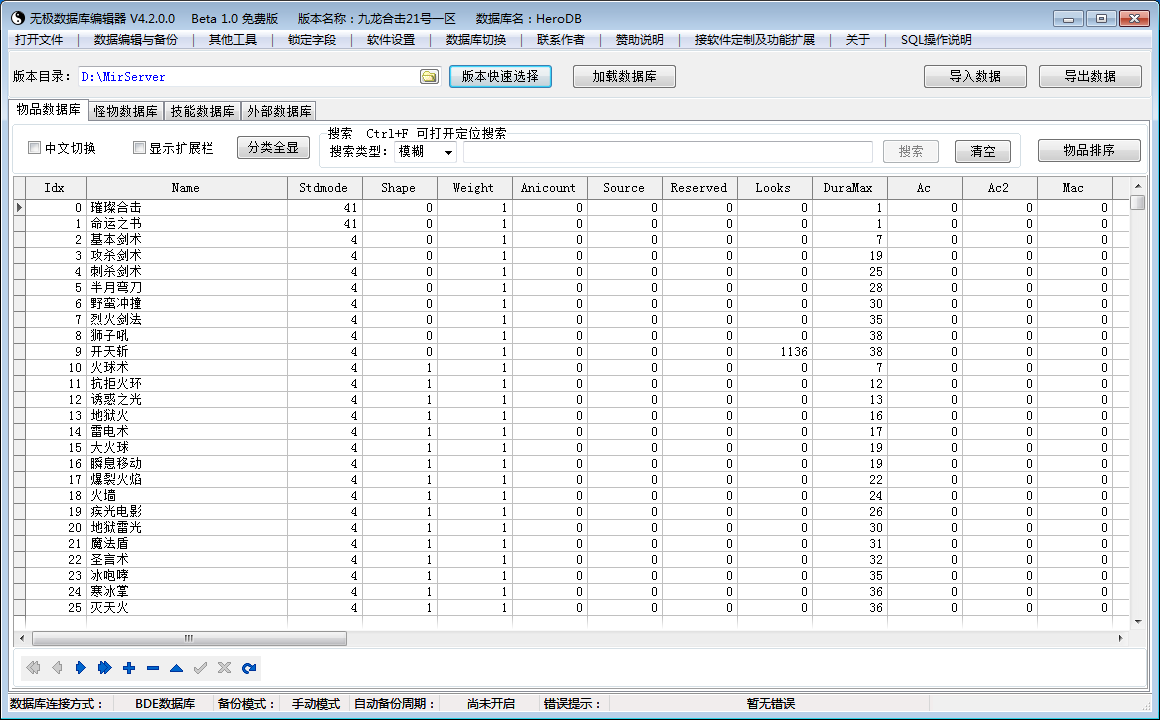Open 关于 menu
This screenshot has height=720, width=1160.
pos(857,40)
